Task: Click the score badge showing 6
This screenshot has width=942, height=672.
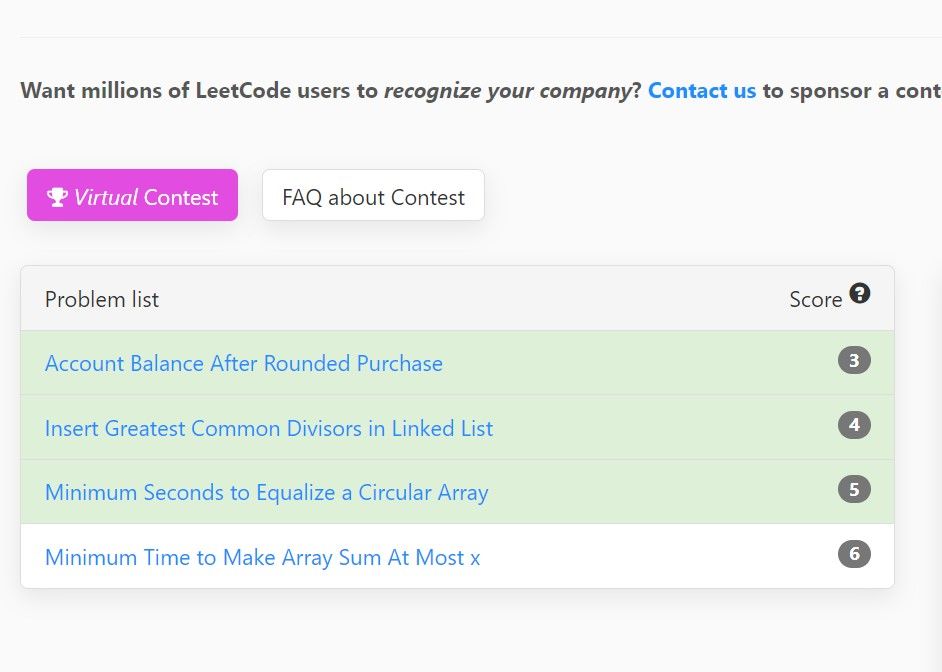Action: click(x=854, y=554)
